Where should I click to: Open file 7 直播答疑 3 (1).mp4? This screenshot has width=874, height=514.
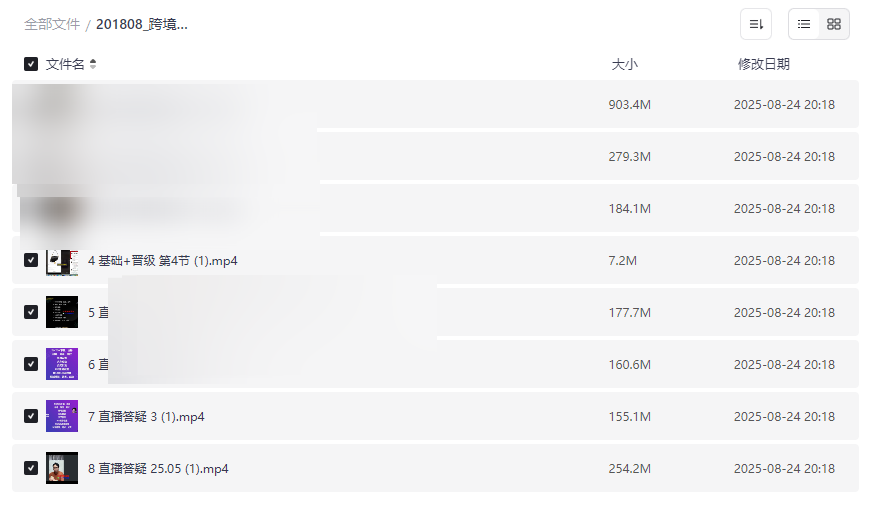pyautogui.click(x=146, y=417)
